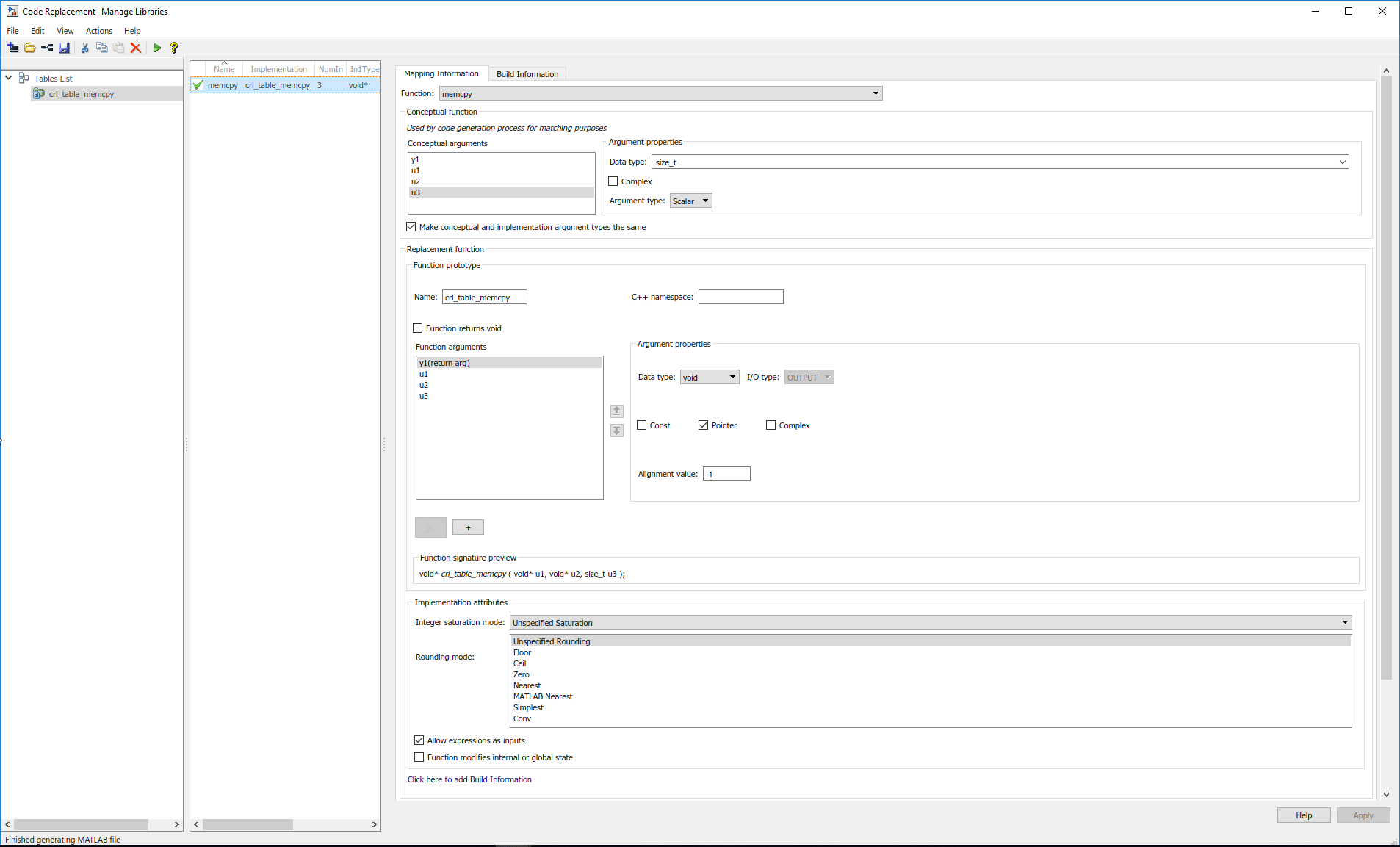Choose Simplest rounding mode

[x=931, y=707]
